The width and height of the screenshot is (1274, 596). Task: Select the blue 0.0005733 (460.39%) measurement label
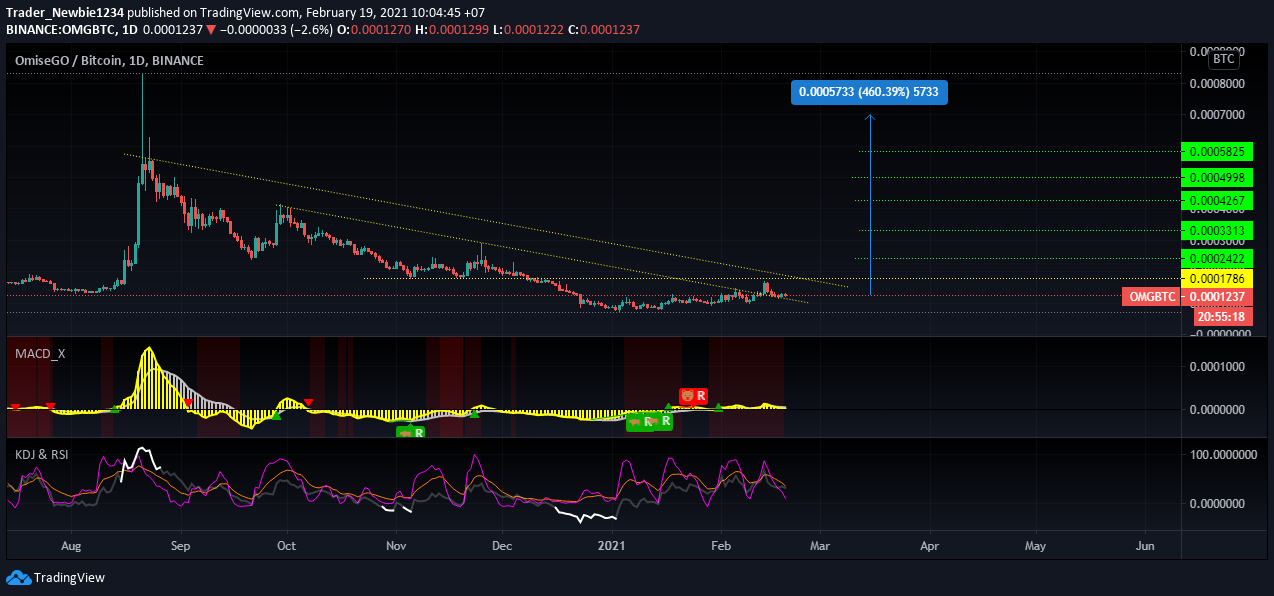point(869,93)
